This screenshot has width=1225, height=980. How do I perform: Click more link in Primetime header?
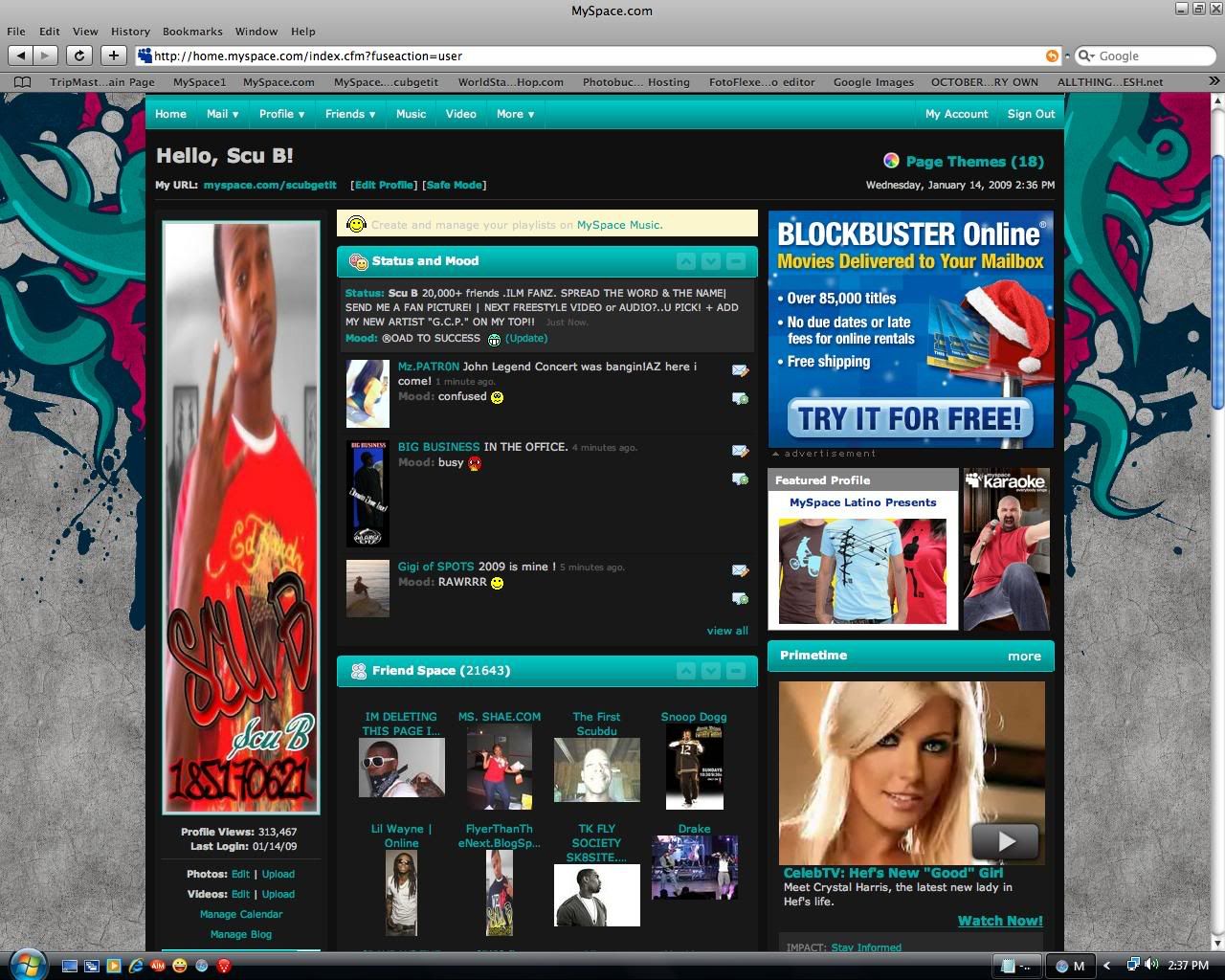(x=1024, y=657)
